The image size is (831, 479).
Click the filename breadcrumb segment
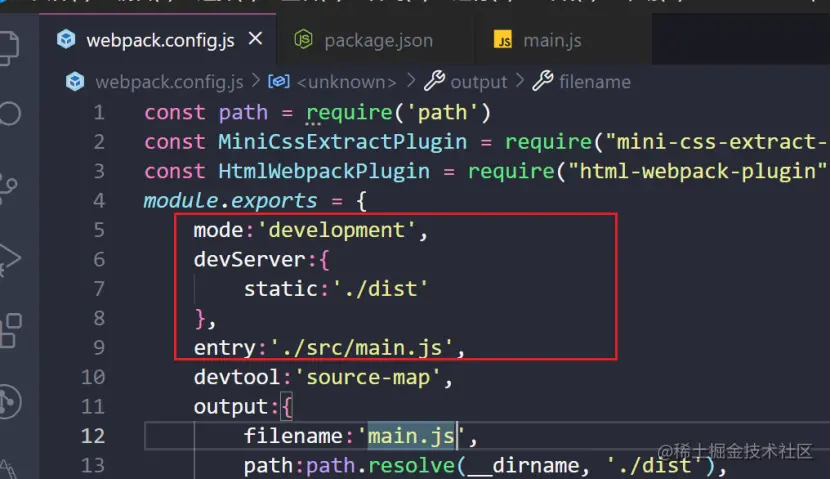tap(595, 82)
